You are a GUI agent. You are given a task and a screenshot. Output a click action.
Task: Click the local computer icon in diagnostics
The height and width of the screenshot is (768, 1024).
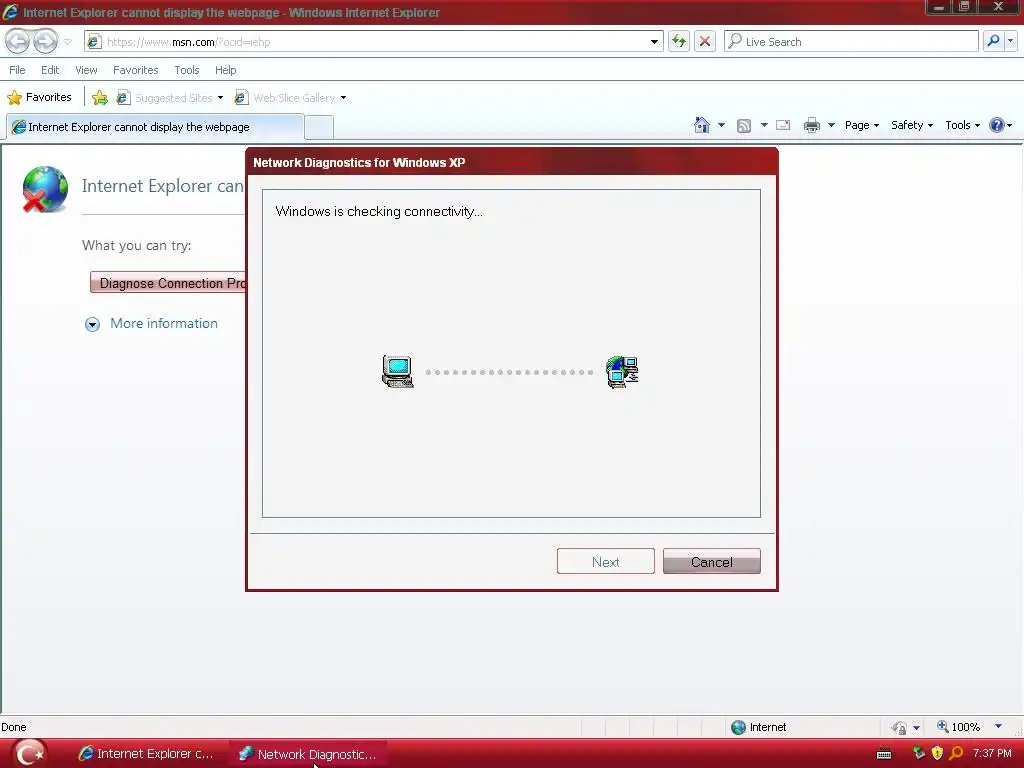pos(398,372)
